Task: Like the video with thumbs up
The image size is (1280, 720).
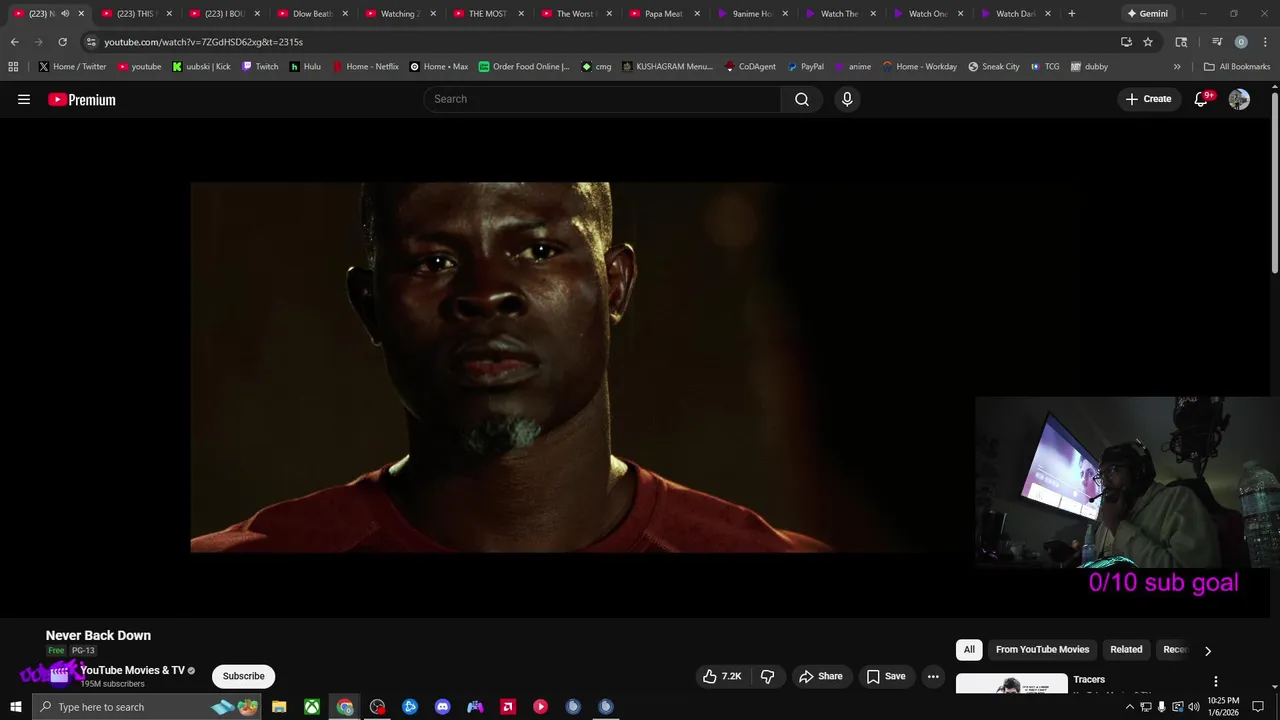Action: 722,676
